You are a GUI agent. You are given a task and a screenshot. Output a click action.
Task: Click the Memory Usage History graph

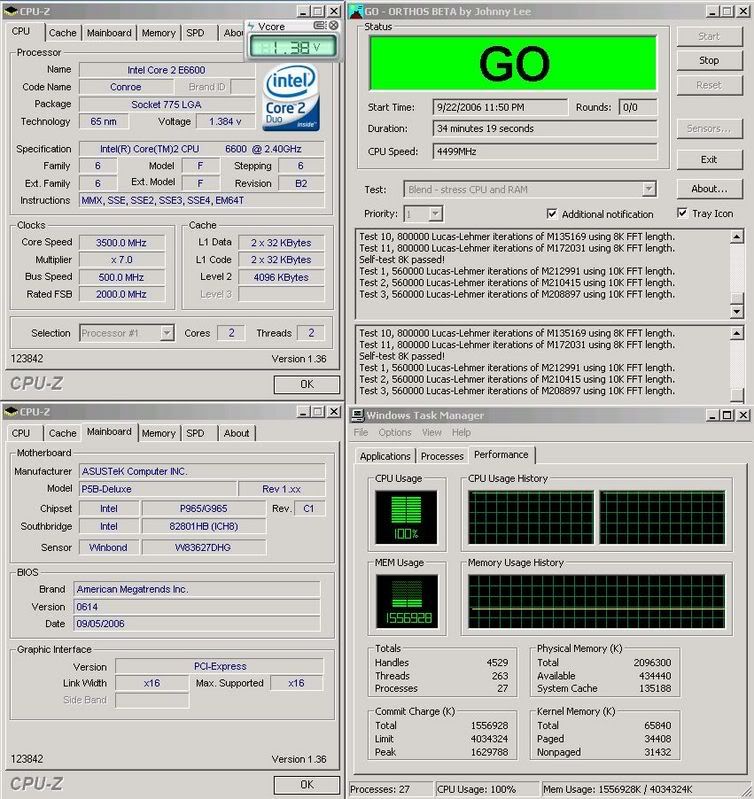tap(596, 601)
